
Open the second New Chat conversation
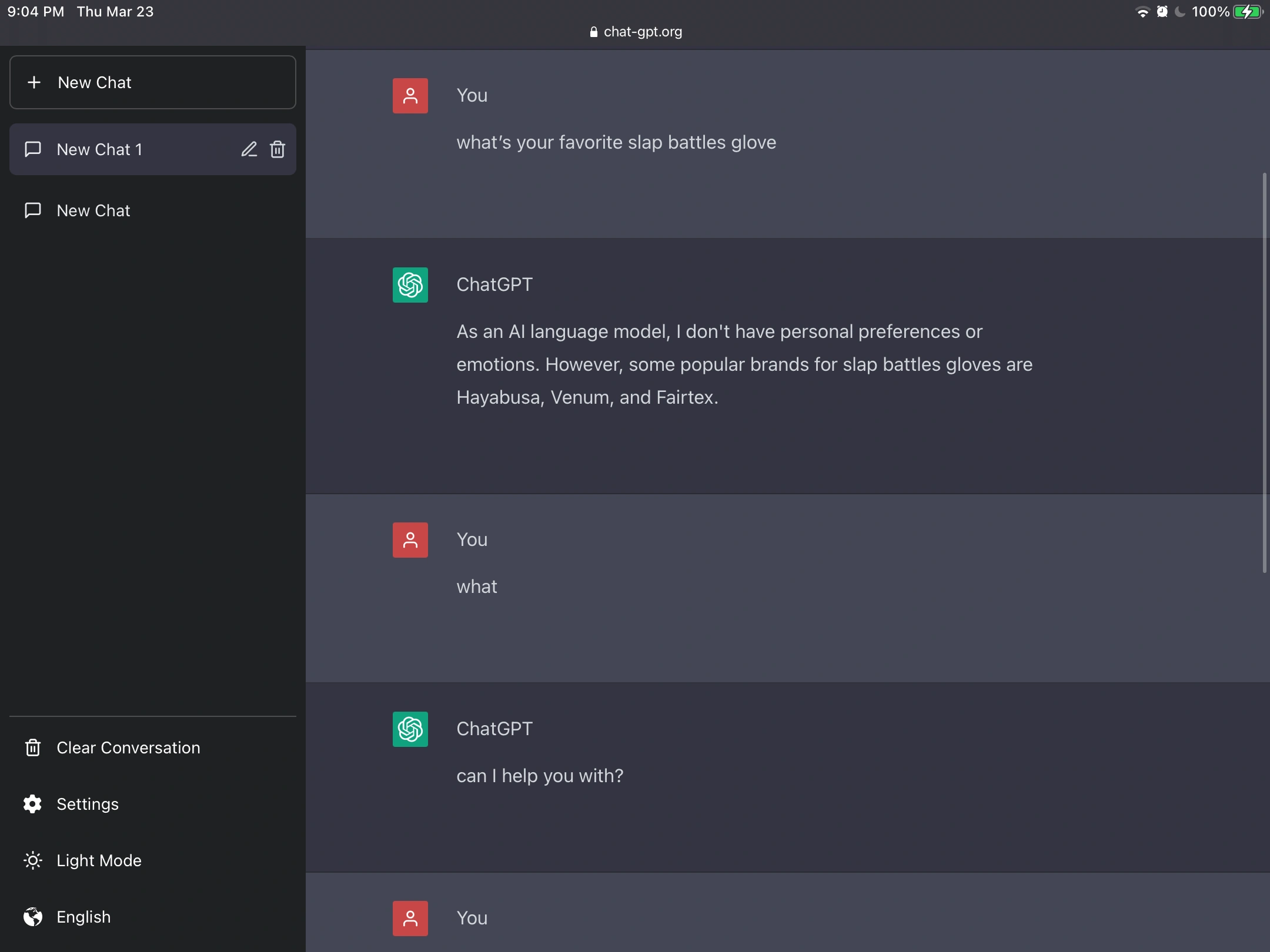(x=94, y=210)
